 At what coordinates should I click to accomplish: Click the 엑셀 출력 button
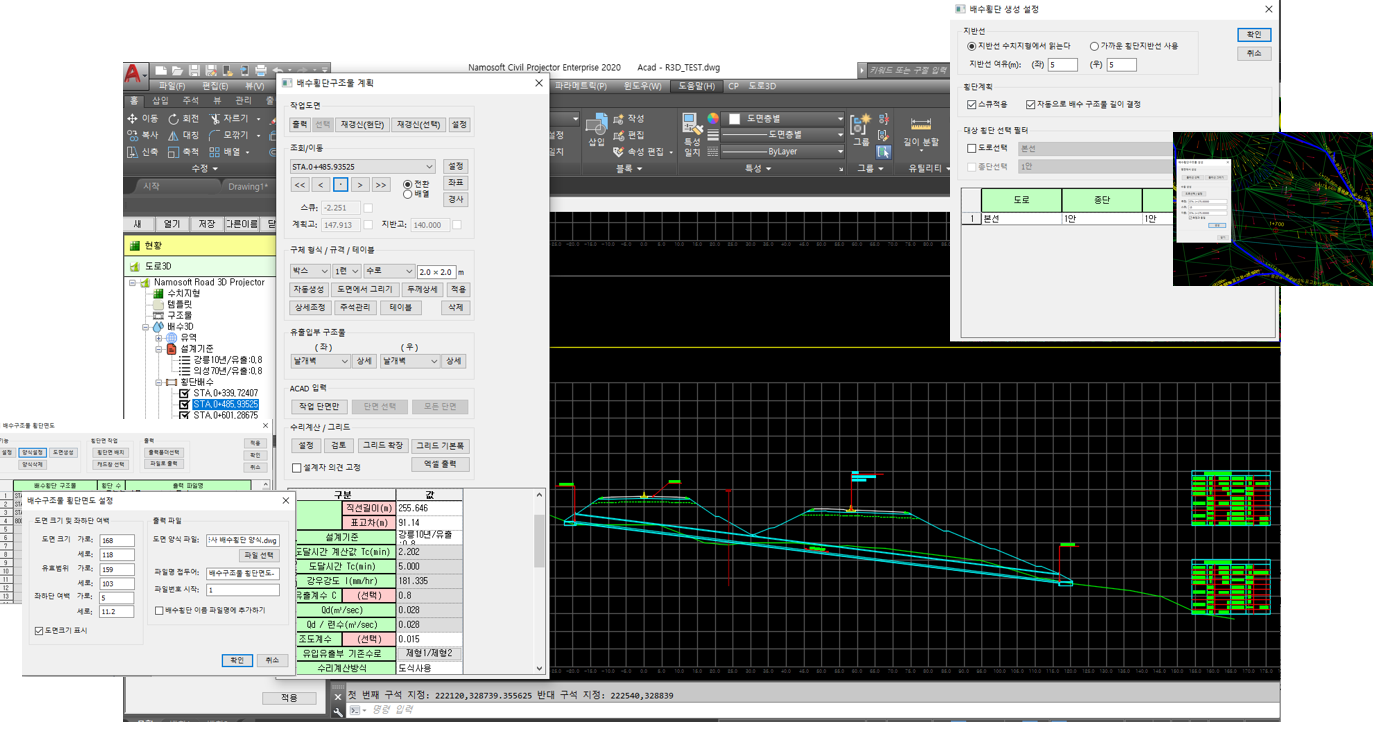[440, 465]
